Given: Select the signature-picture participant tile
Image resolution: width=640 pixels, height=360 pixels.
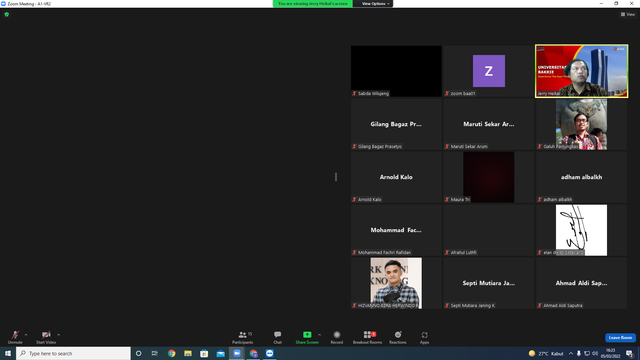Looking at the screenshot, I should click(x=581, y=230).
